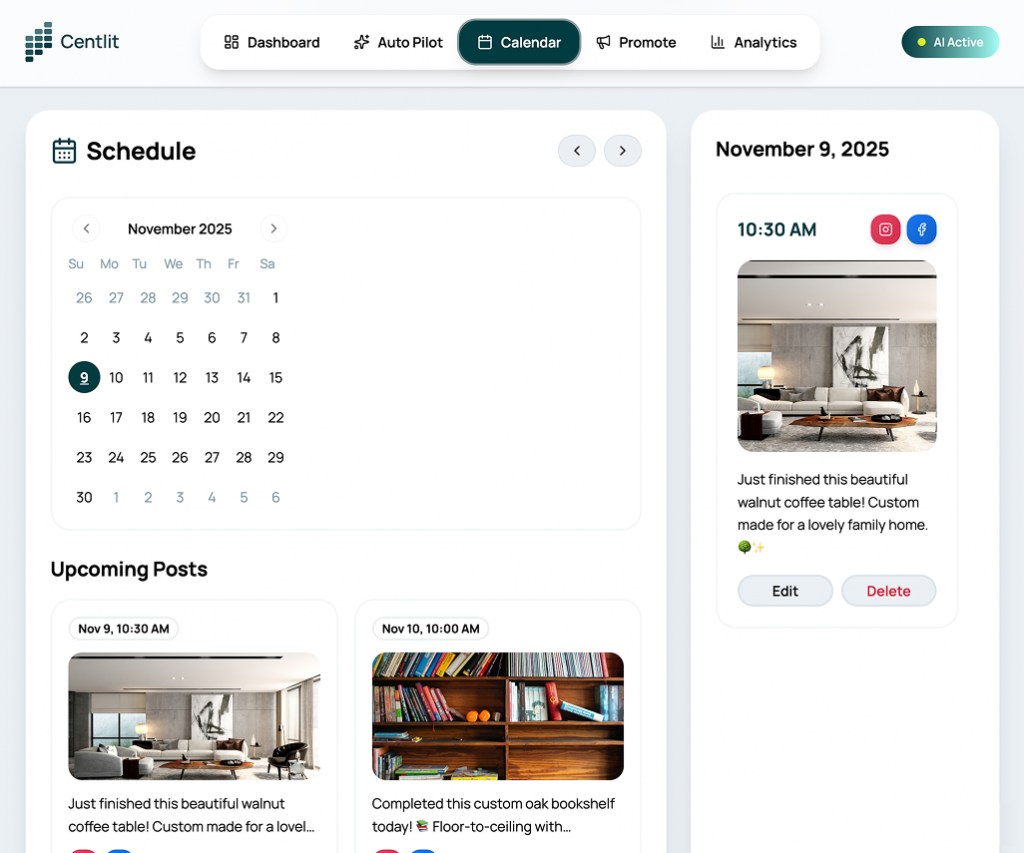Open the Facebook icon on the 10:30 AM post
This screenshot has width=1024, height=853.
point(921,229)
